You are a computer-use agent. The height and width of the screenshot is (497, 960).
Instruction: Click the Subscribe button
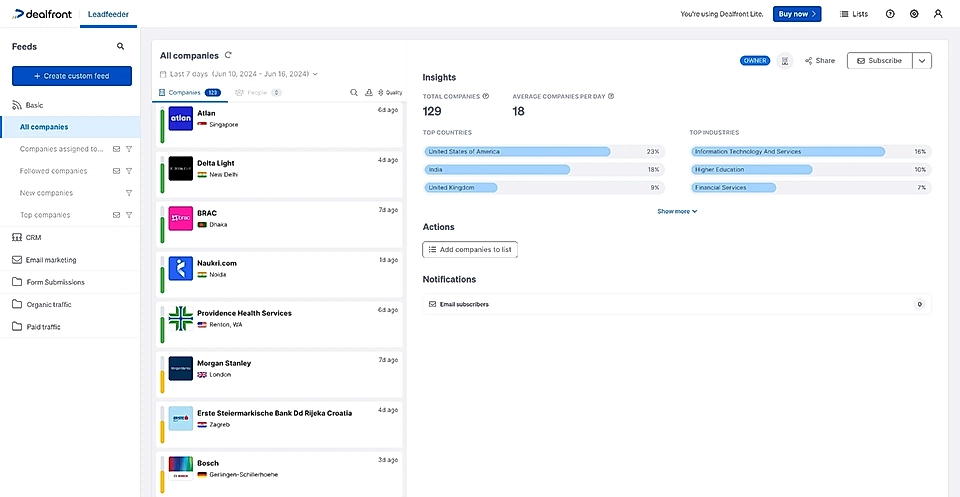(x=880, y=61)
